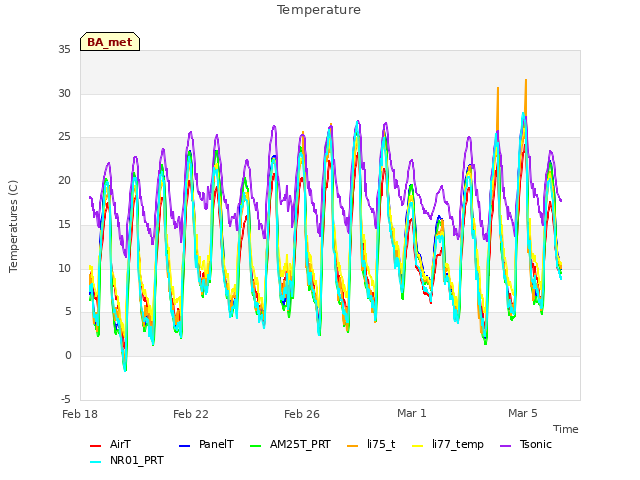Click the -5 y-axis tick label
Viewport: 640px width, 480px height.
(66, 400)
